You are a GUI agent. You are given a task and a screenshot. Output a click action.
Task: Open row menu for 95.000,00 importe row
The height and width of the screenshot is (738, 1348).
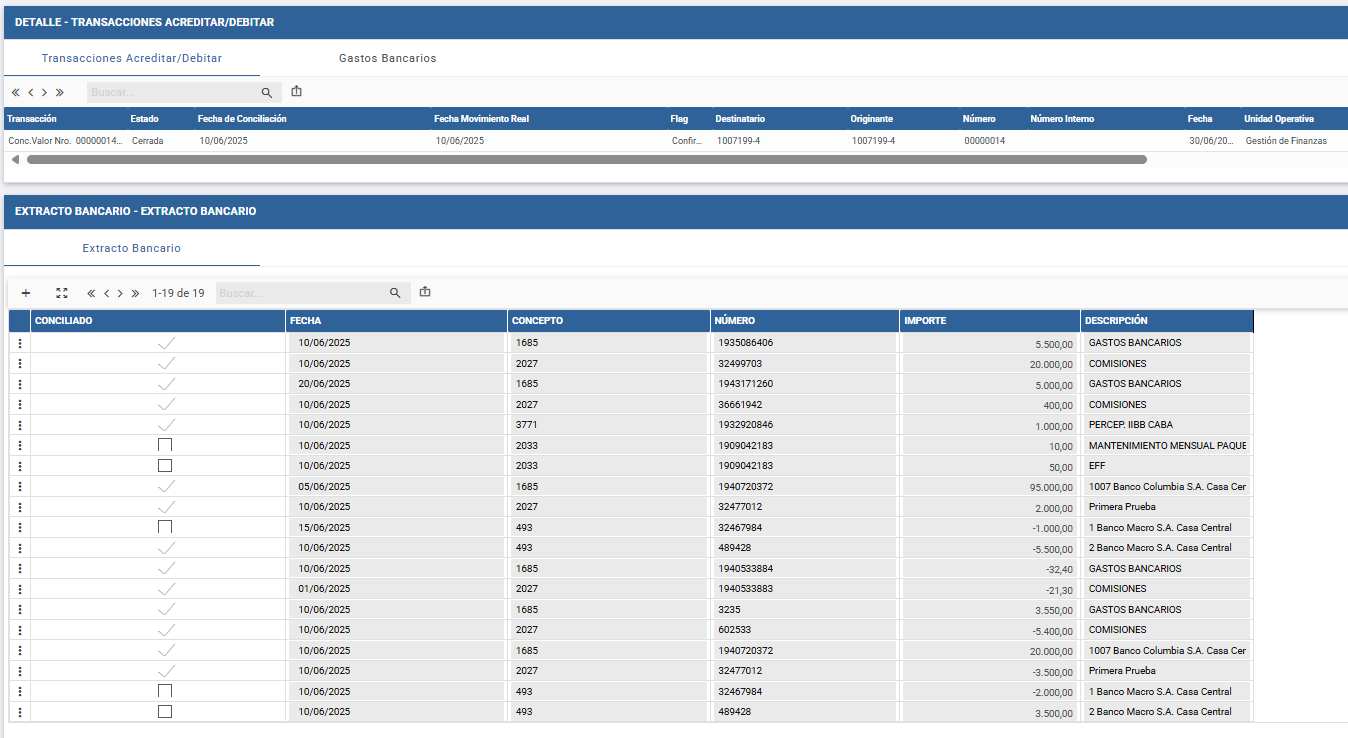(x=20, y=486)
